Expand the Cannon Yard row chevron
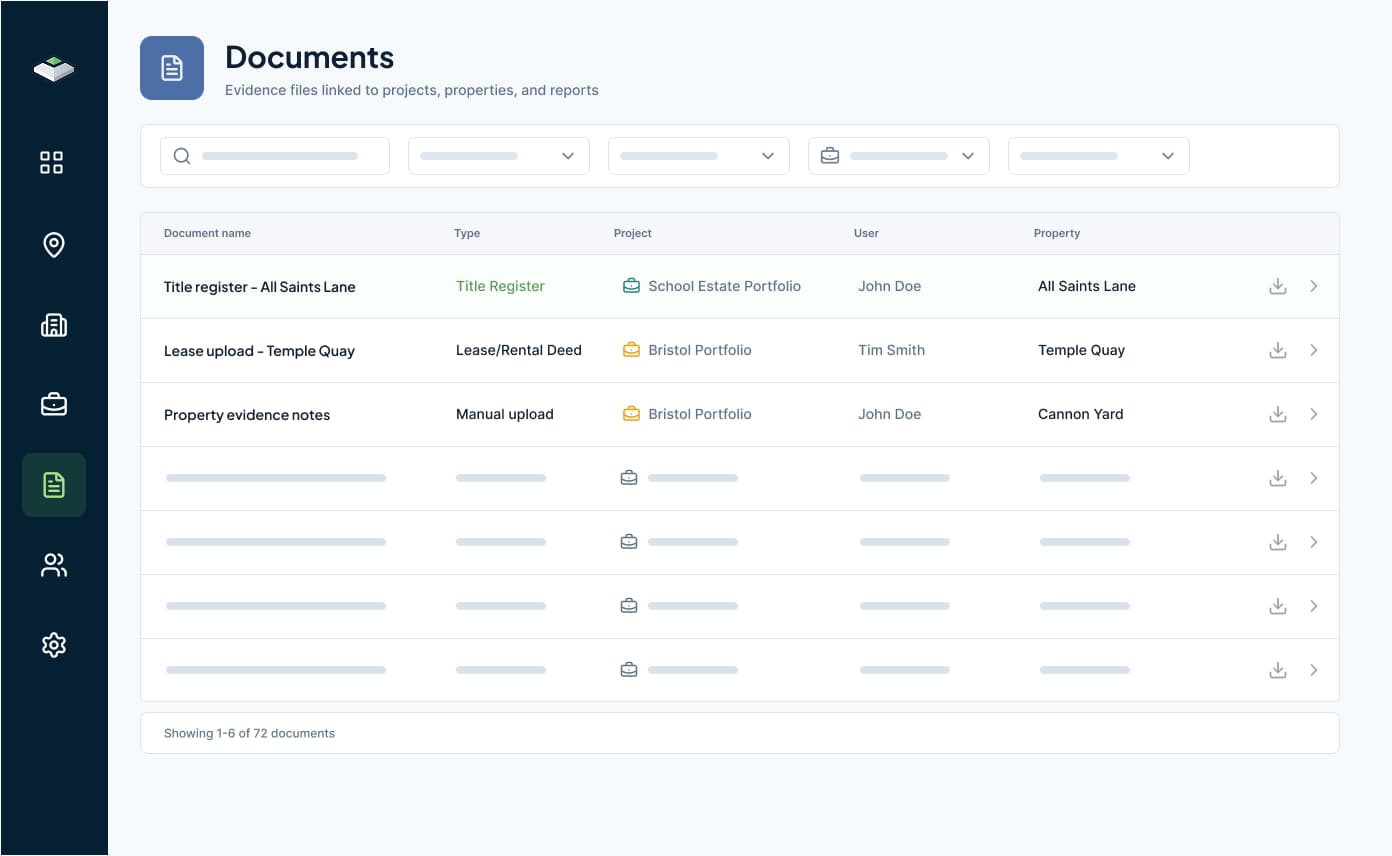 (1314, 414)
